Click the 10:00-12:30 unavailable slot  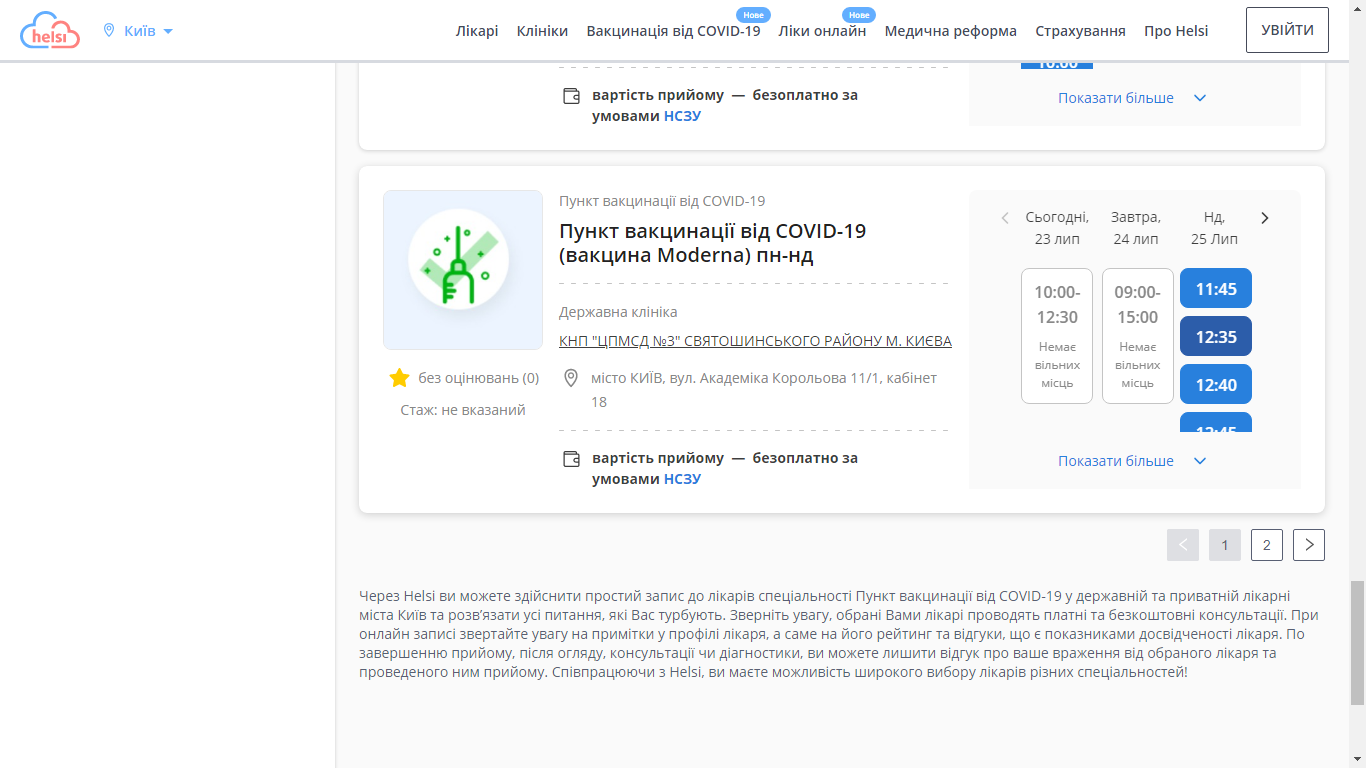pyautogui.click(x=1057, y=336)
